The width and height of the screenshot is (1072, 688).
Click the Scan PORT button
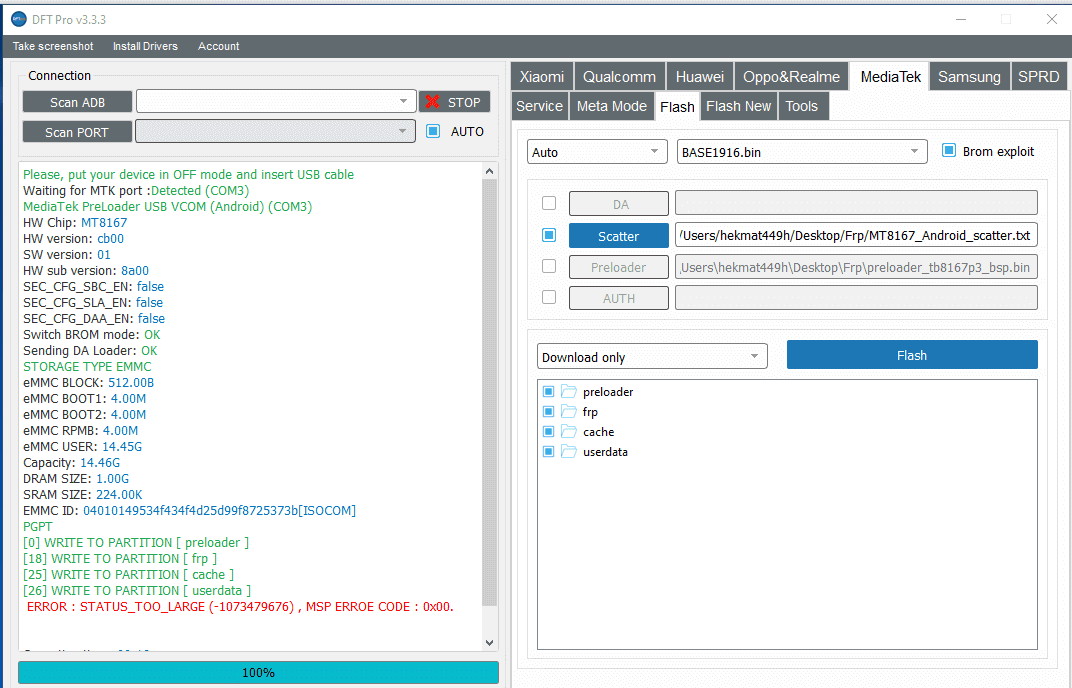pos(77,132)
